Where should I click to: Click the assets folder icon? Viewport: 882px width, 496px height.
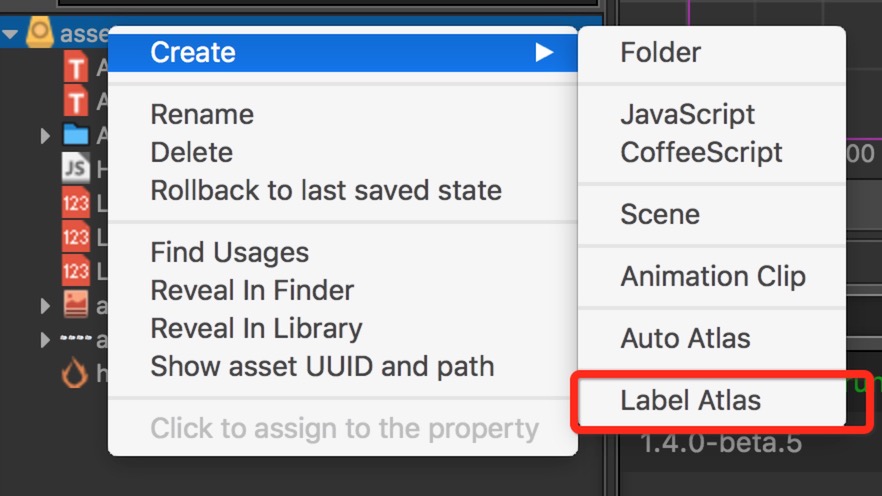(39, 32)
